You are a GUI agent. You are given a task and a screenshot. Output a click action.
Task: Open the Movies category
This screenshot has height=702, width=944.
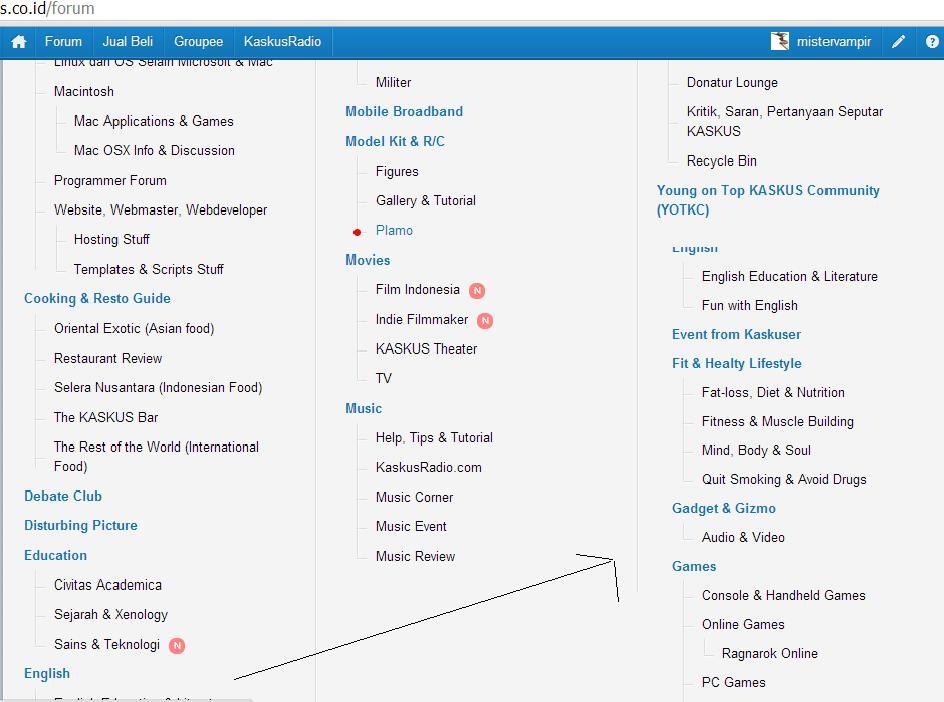tap(368, 260)
